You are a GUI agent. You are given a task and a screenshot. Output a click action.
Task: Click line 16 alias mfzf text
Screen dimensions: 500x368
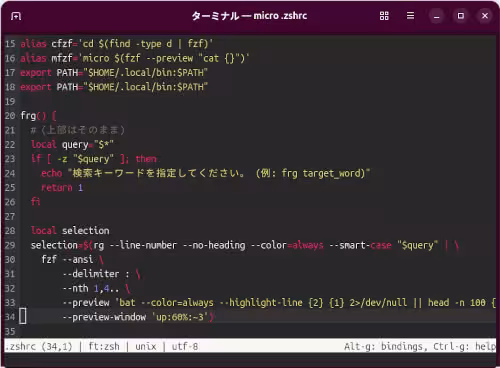[x=135, y=58]
